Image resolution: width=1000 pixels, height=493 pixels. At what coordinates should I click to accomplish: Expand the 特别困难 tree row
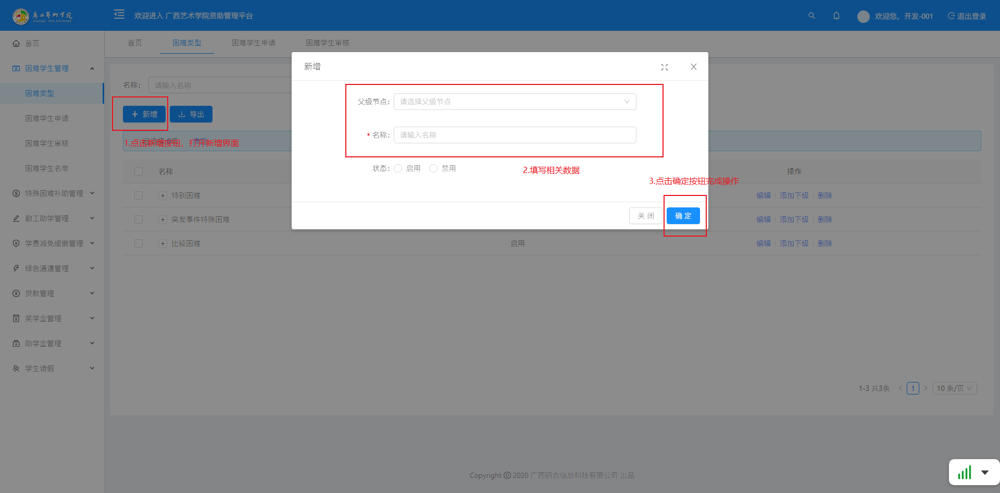pyautogui.click(x=162, y=195)
